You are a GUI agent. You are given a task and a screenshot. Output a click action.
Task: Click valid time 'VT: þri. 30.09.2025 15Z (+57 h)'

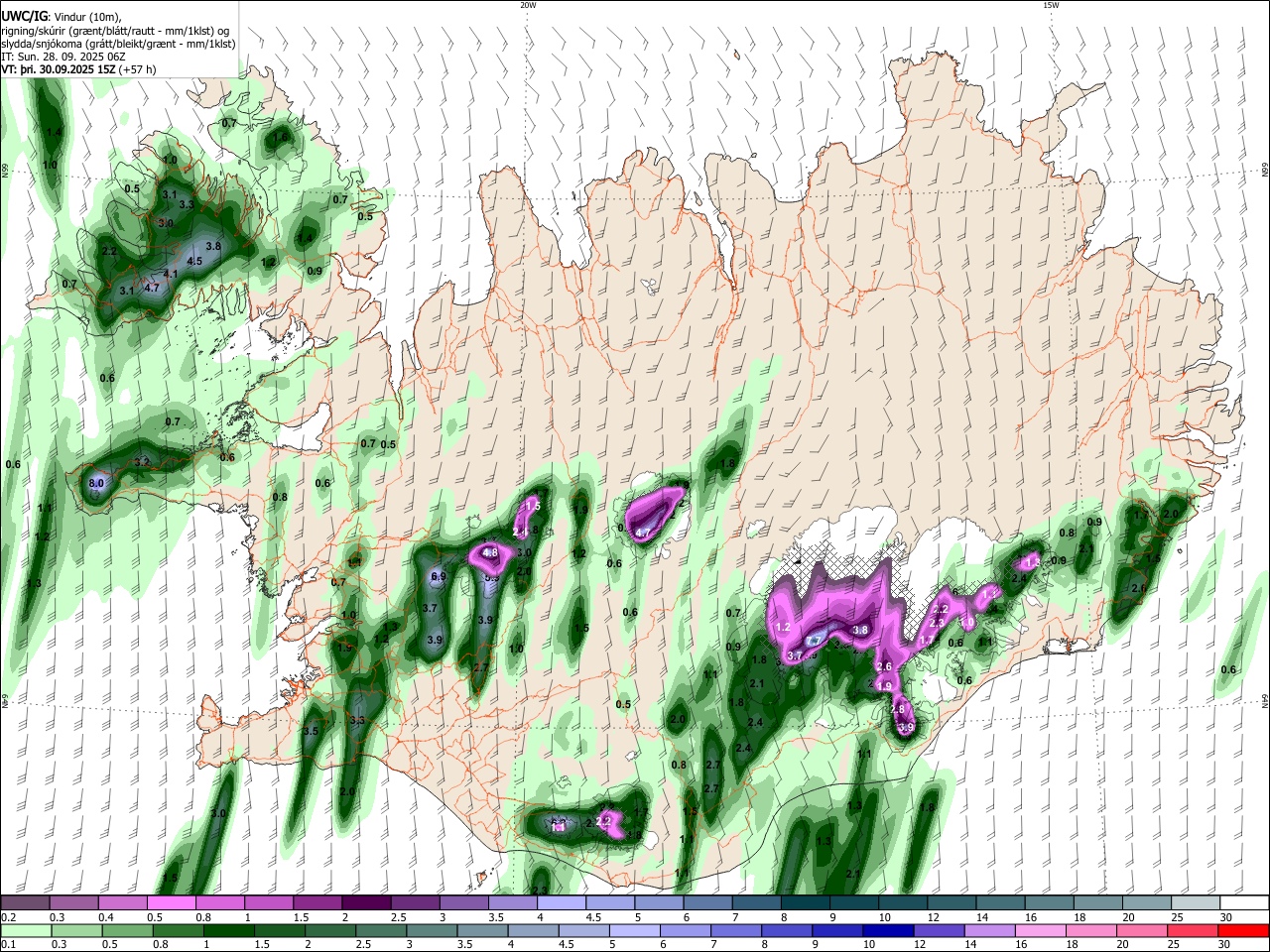pos(79,69)
